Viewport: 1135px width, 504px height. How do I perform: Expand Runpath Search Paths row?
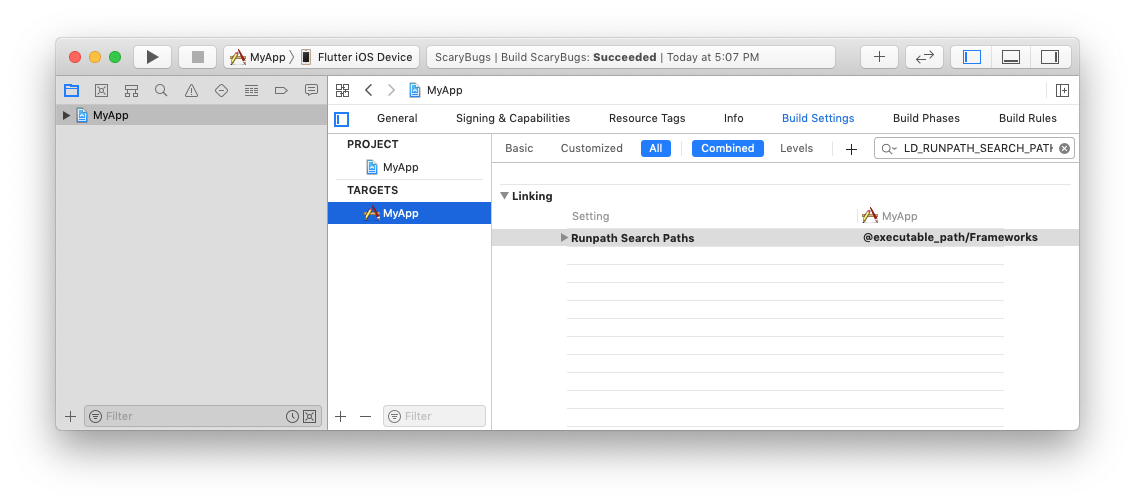565,238
